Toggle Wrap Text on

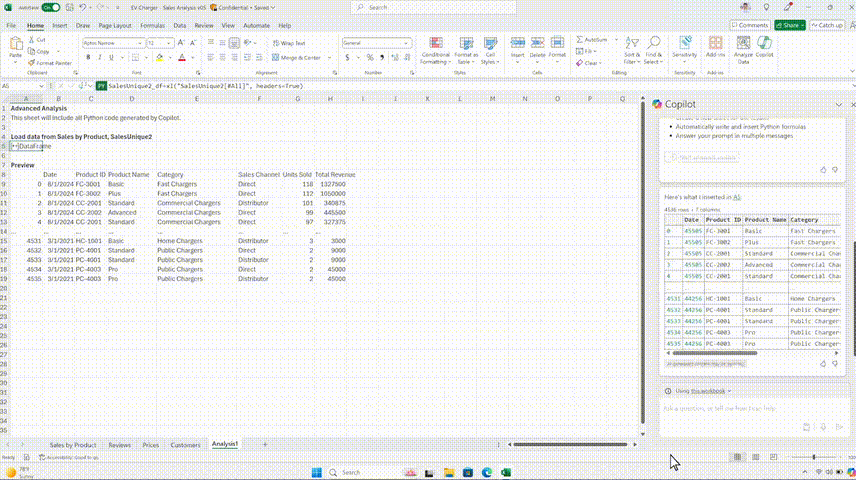click(289, 43)
